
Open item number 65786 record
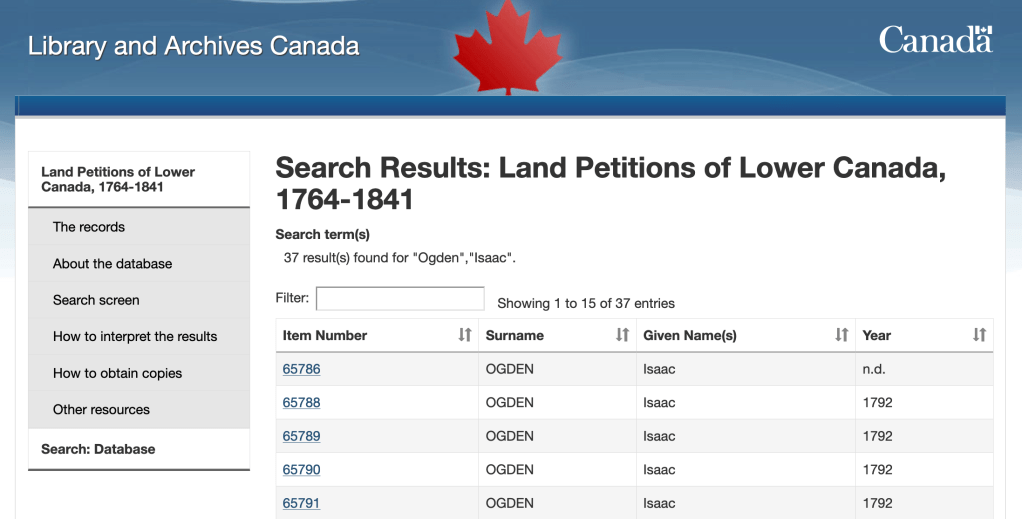pos(301,369)
